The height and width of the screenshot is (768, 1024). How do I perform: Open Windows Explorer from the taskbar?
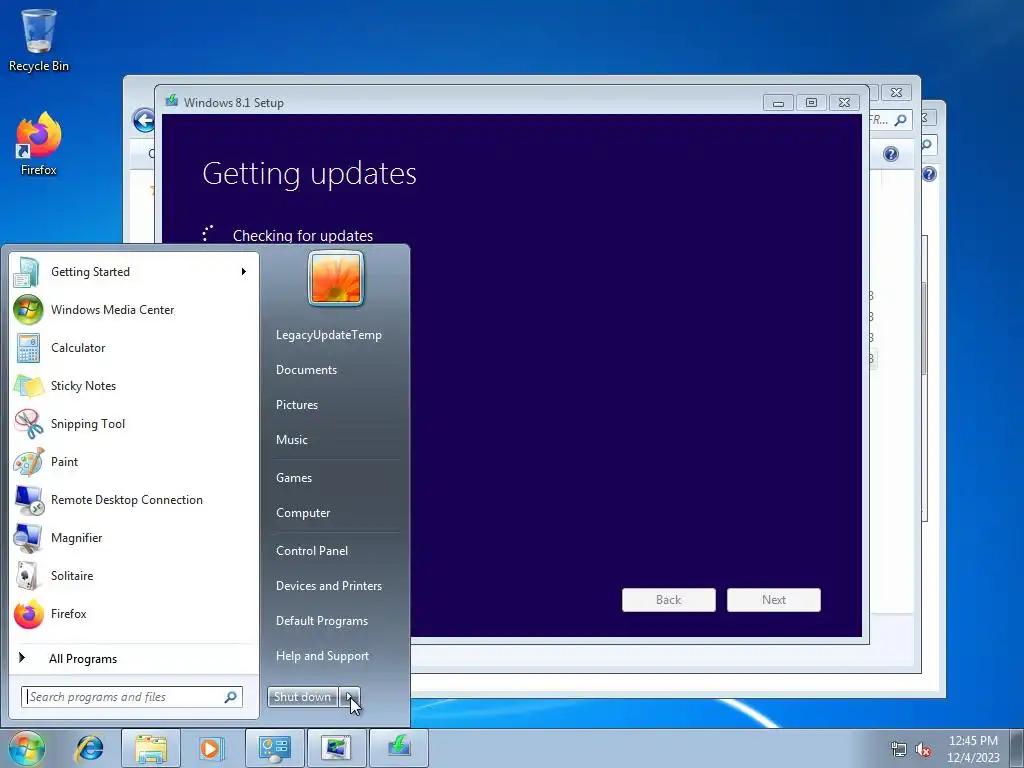point(151,748)
